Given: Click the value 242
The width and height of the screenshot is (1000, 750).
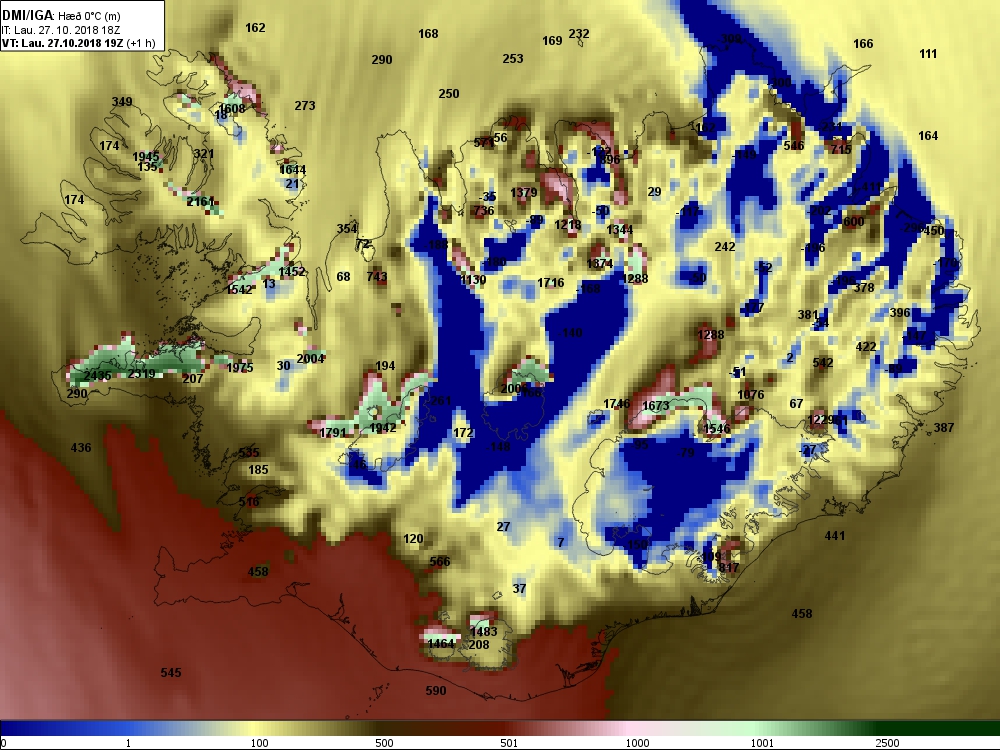Looking at the screenshot, I should [725, 246].
